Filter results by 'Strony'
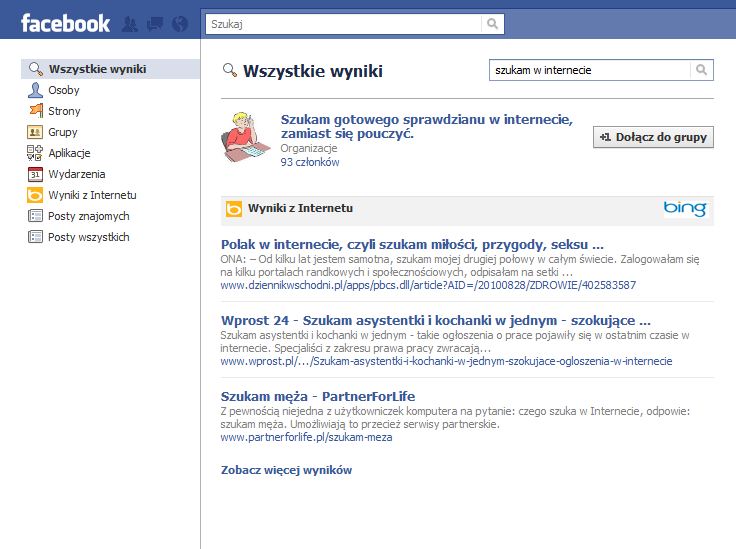This screenshot has height=549, width=736. tap(64, 111)
